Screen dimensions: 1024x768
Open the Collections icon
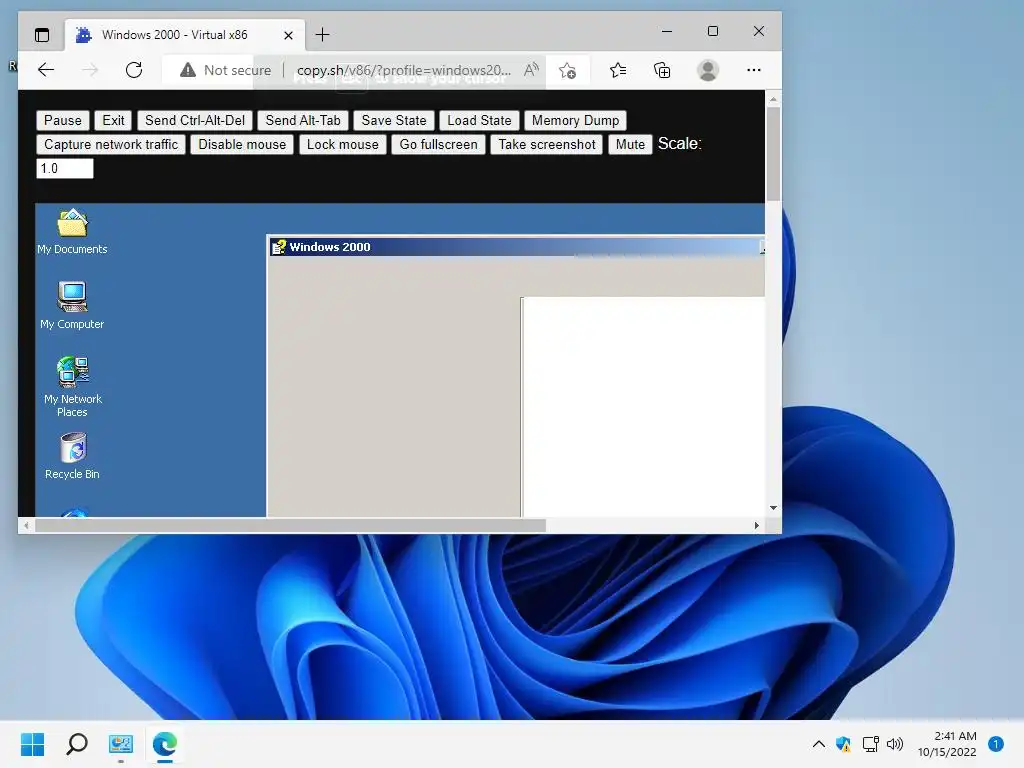point(662,70)
